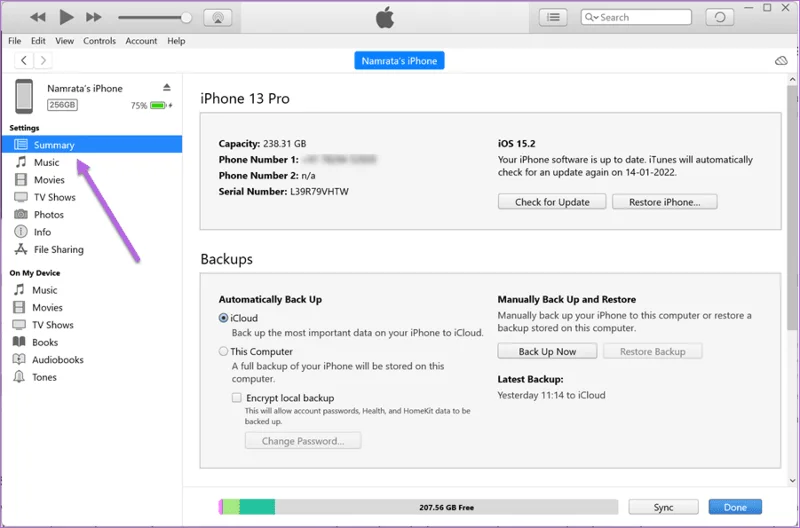Click the Audiobooks icon
Viewport: 800px width, 528px height.
point(19,359)
